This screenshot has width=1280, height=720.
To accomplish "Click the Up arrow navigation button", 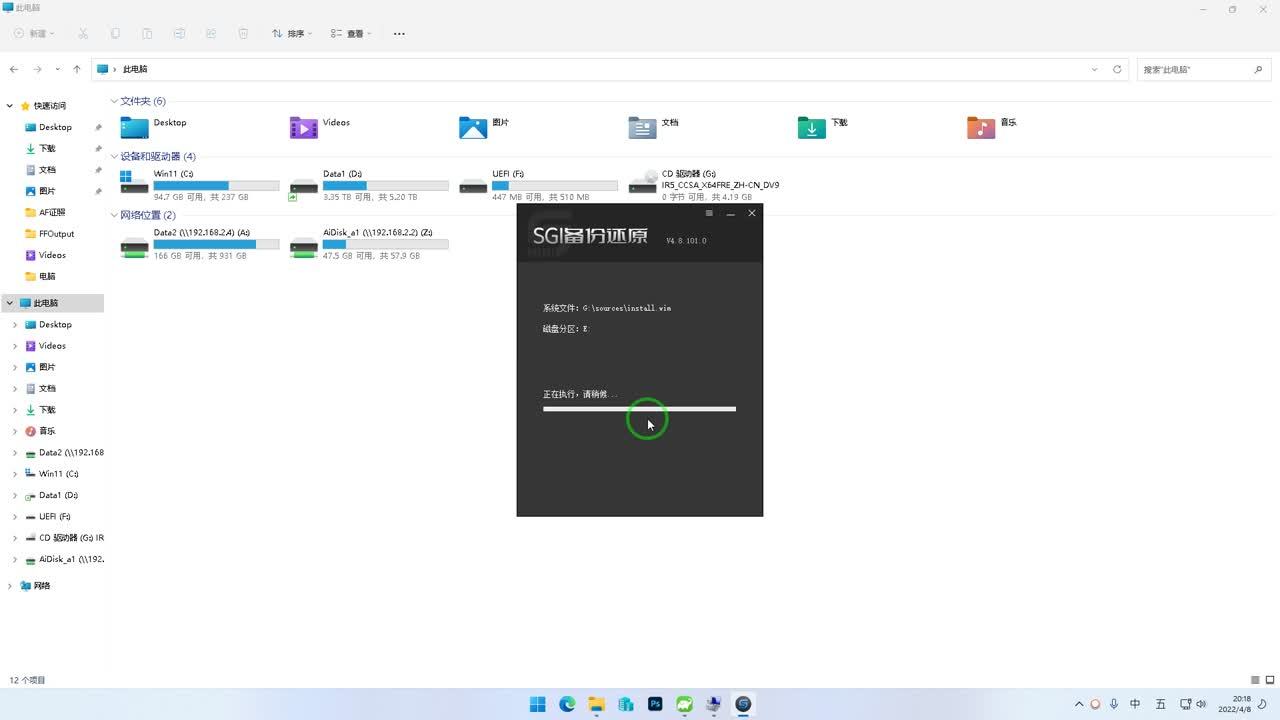I will 77,69.
